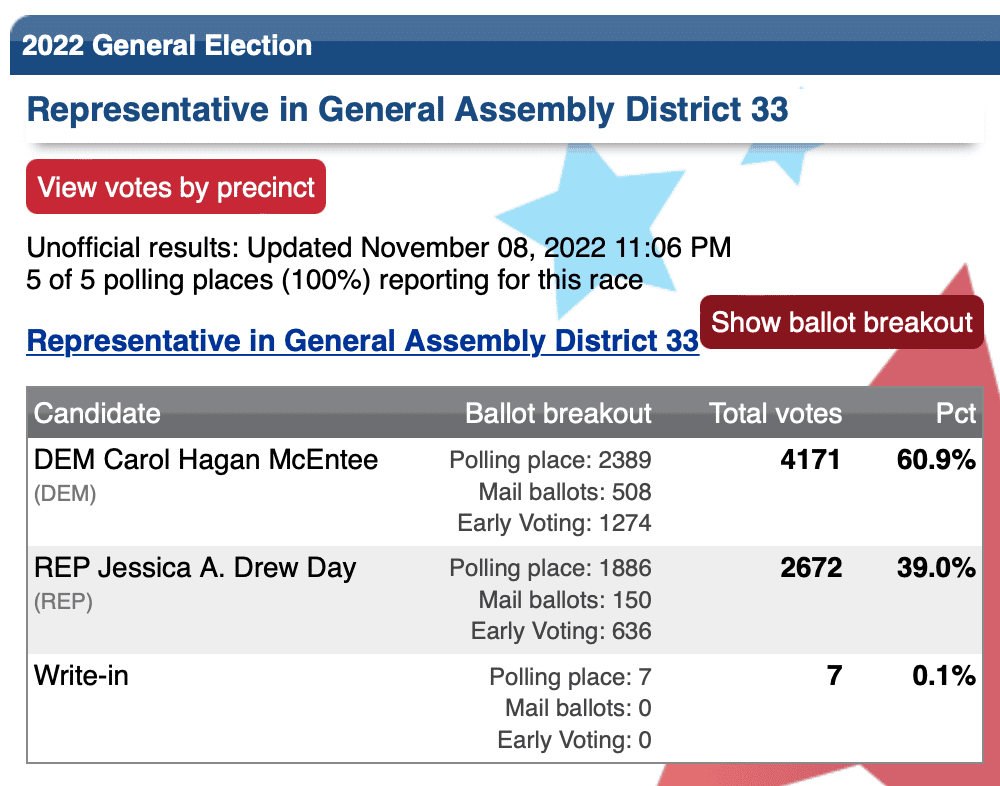The image size is (1000, 786).
Task: Toggle the Show ballot breakout button
Action: pyautogui.click(x=842, y=322)
